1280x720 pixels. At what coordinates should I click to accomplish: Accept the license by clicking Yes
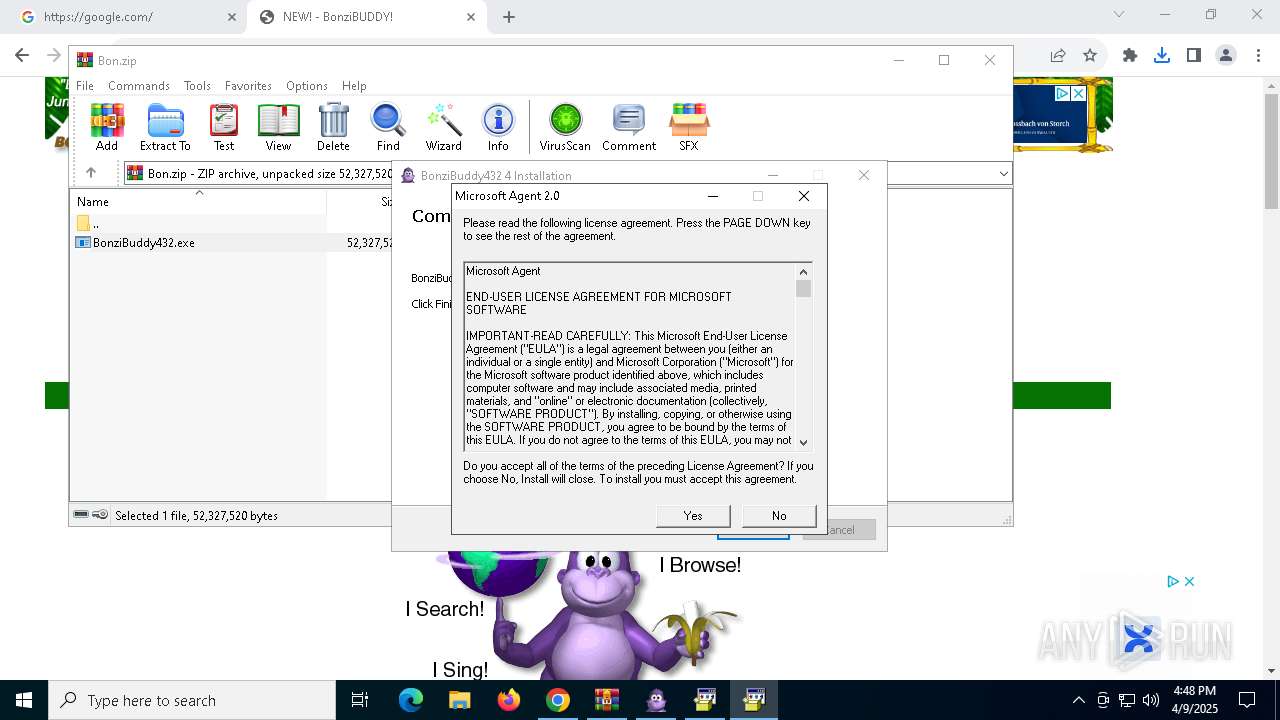(x=693, y=516)
